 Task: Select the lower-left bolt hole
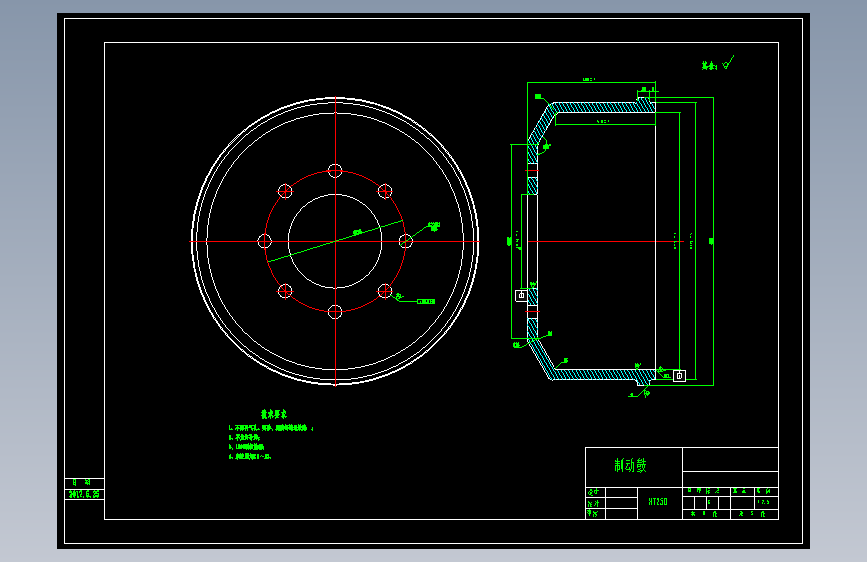tap(285, 291)
